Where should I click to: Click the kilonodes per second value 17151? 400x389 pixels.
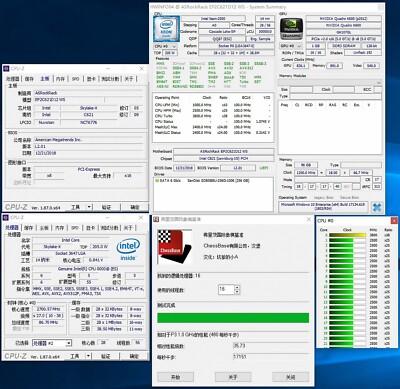240,357
